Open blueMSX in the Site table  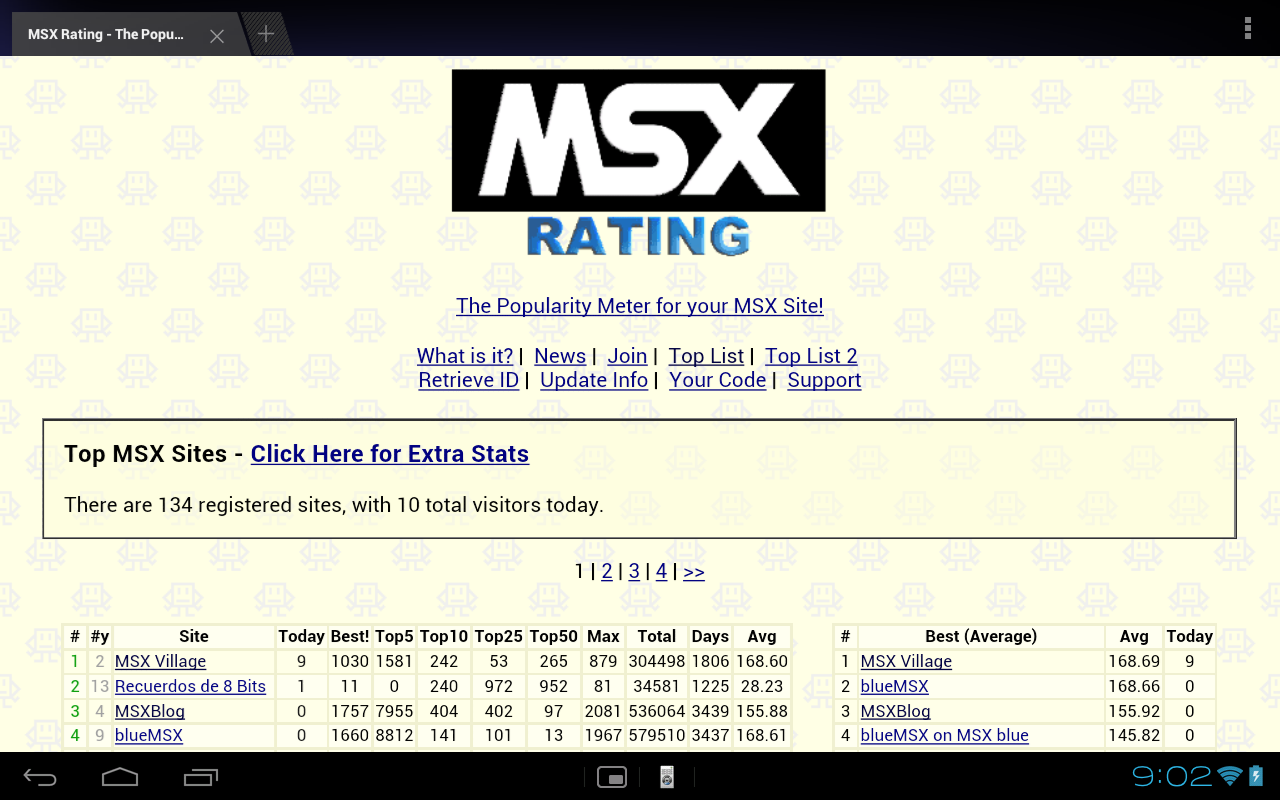pos(149,735)
